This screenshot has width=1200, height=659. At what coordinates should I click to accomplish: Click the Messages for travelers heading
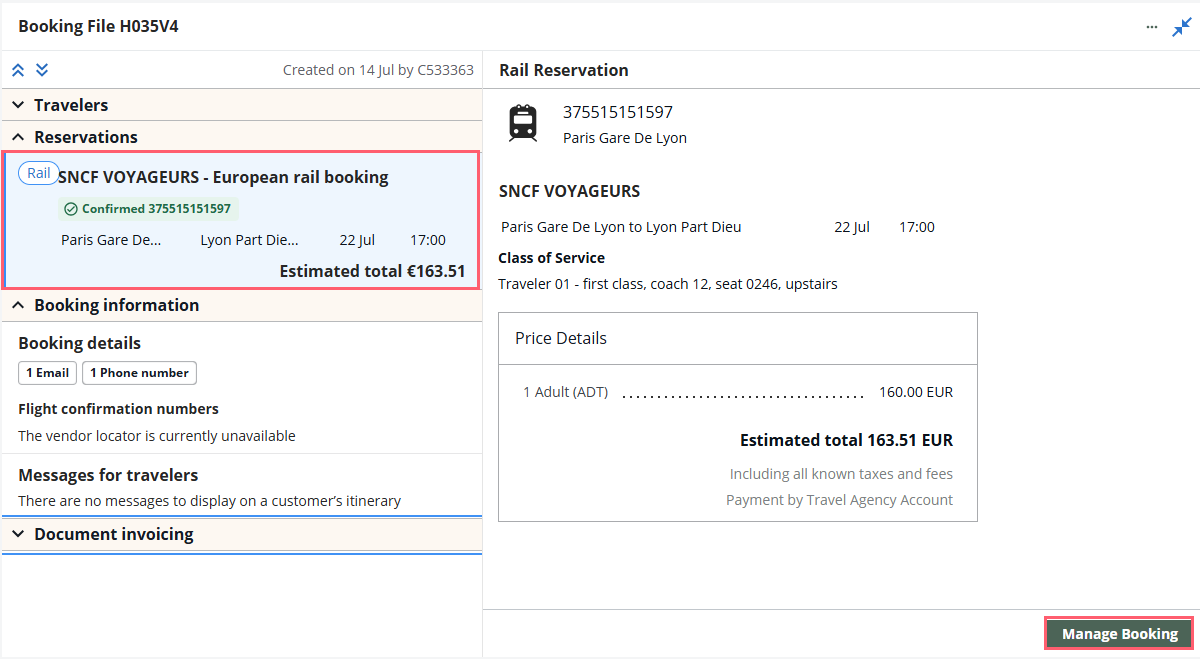[x=108, y=475]
